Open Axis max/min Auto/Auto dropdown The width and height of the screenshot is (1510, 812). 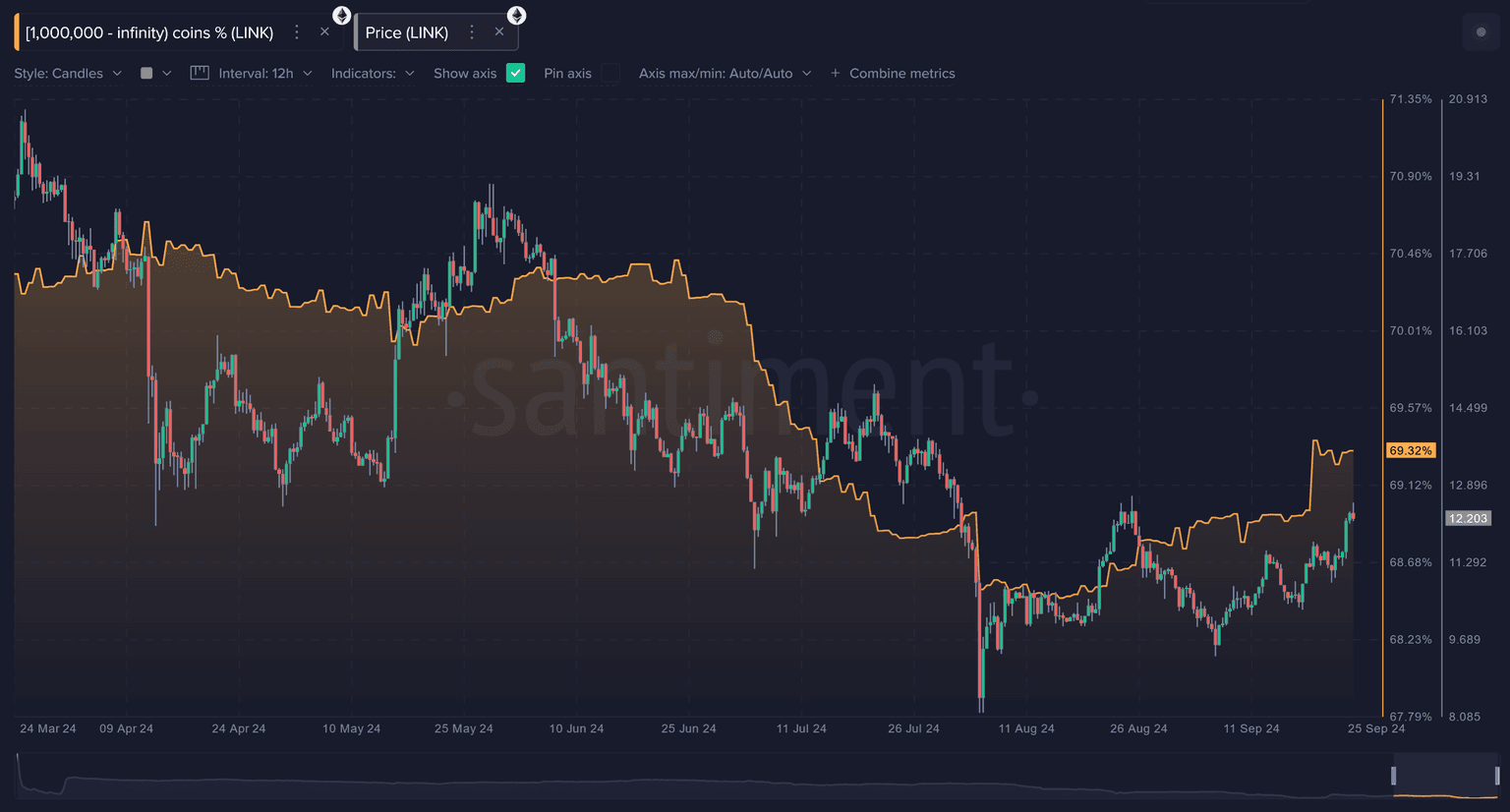pyautogui.click(x=725, y=74)
